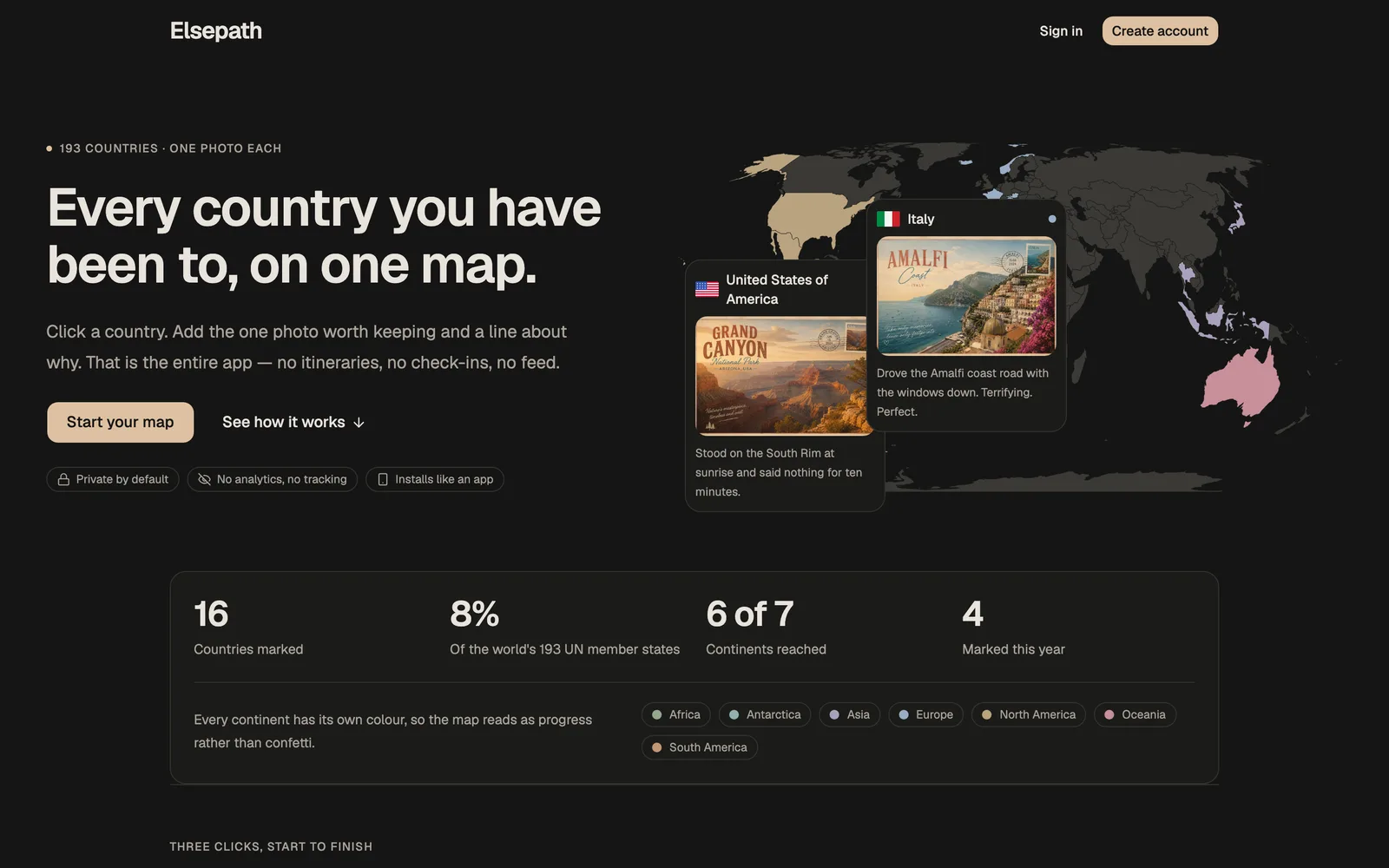Click the blue dot on the Italy card
Screen dimensions: 1389x868
pos(1052,219)
